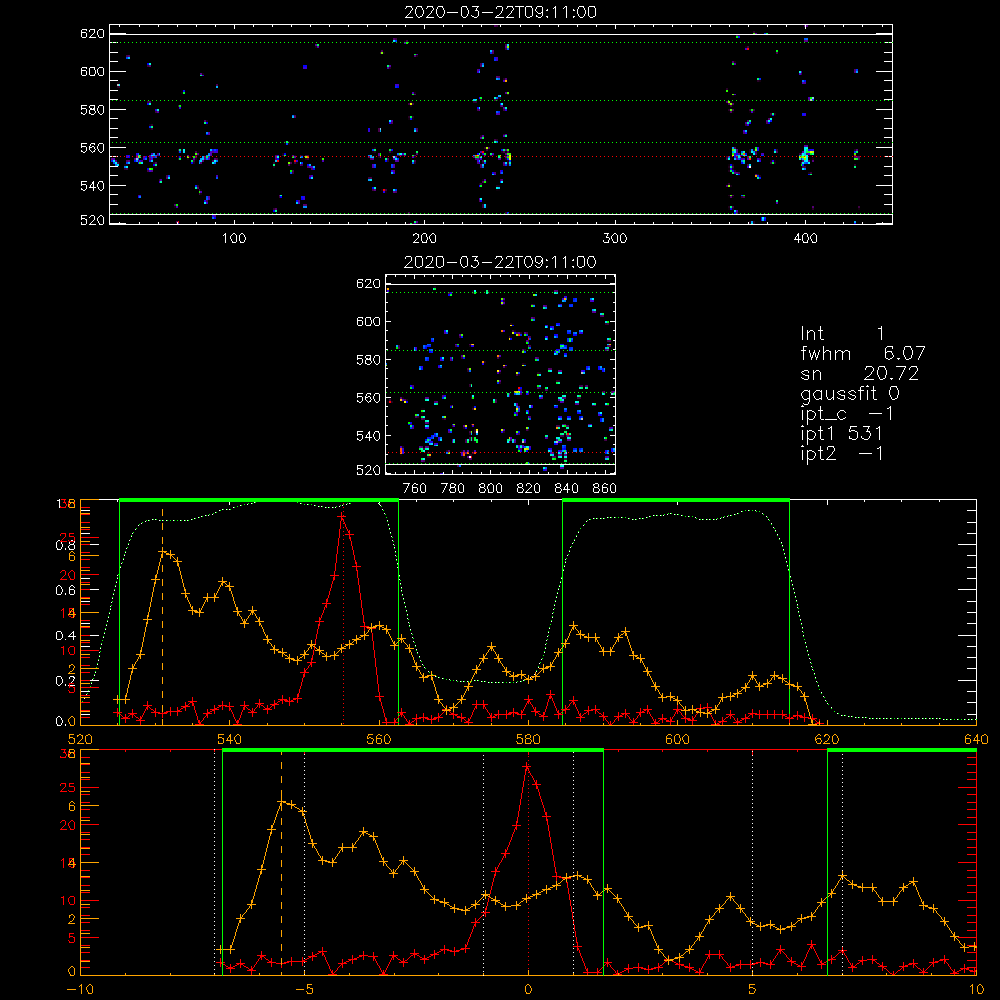
Task: Click the red curve peak in 520–640 profile plot
Action: click(x=342, y=517)
